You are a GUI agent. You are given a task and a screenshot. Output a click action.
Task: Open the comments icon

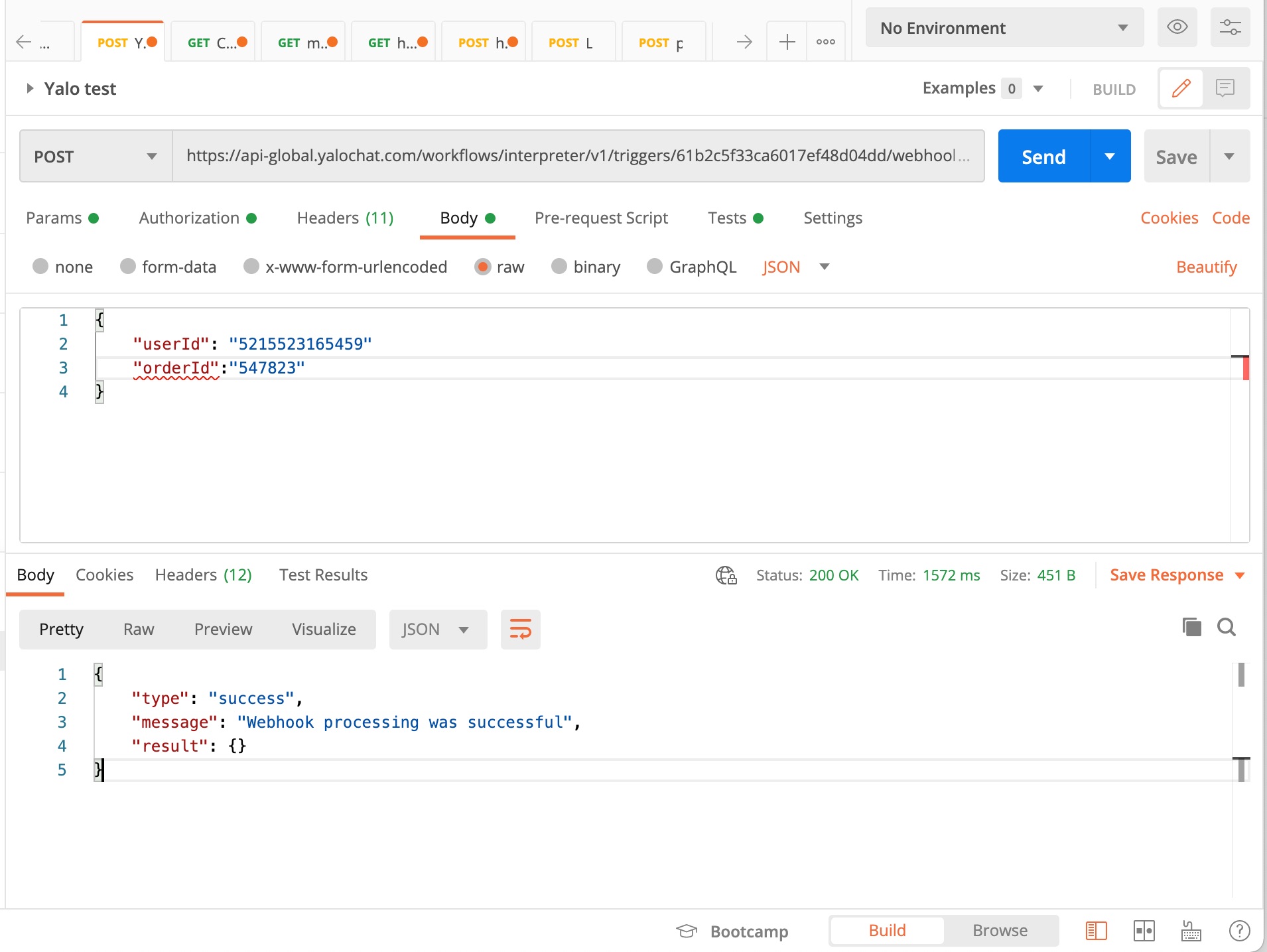(1225, 88)
